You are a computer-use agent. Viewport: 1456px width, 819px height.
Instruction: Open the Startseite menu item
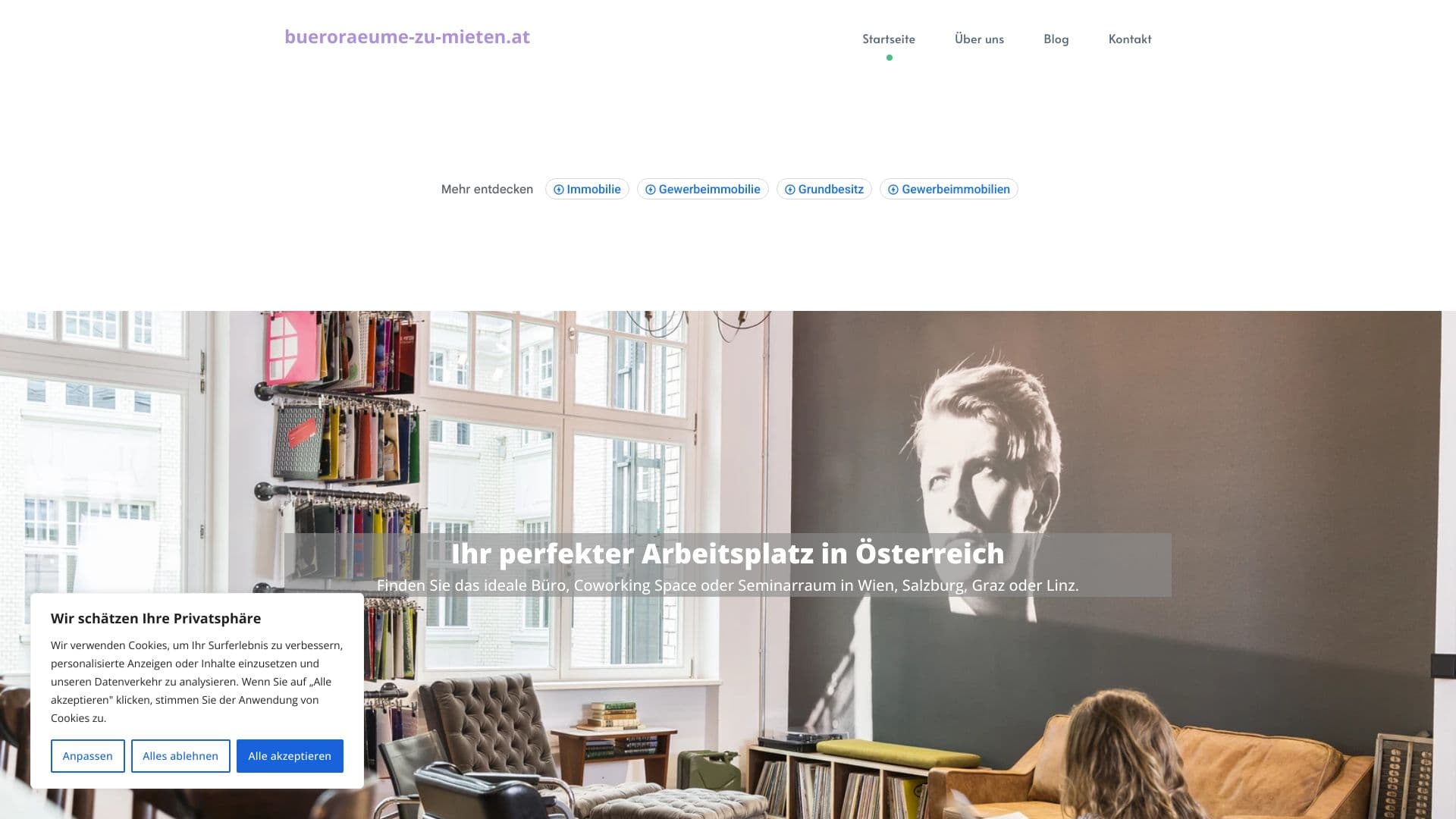888,39
